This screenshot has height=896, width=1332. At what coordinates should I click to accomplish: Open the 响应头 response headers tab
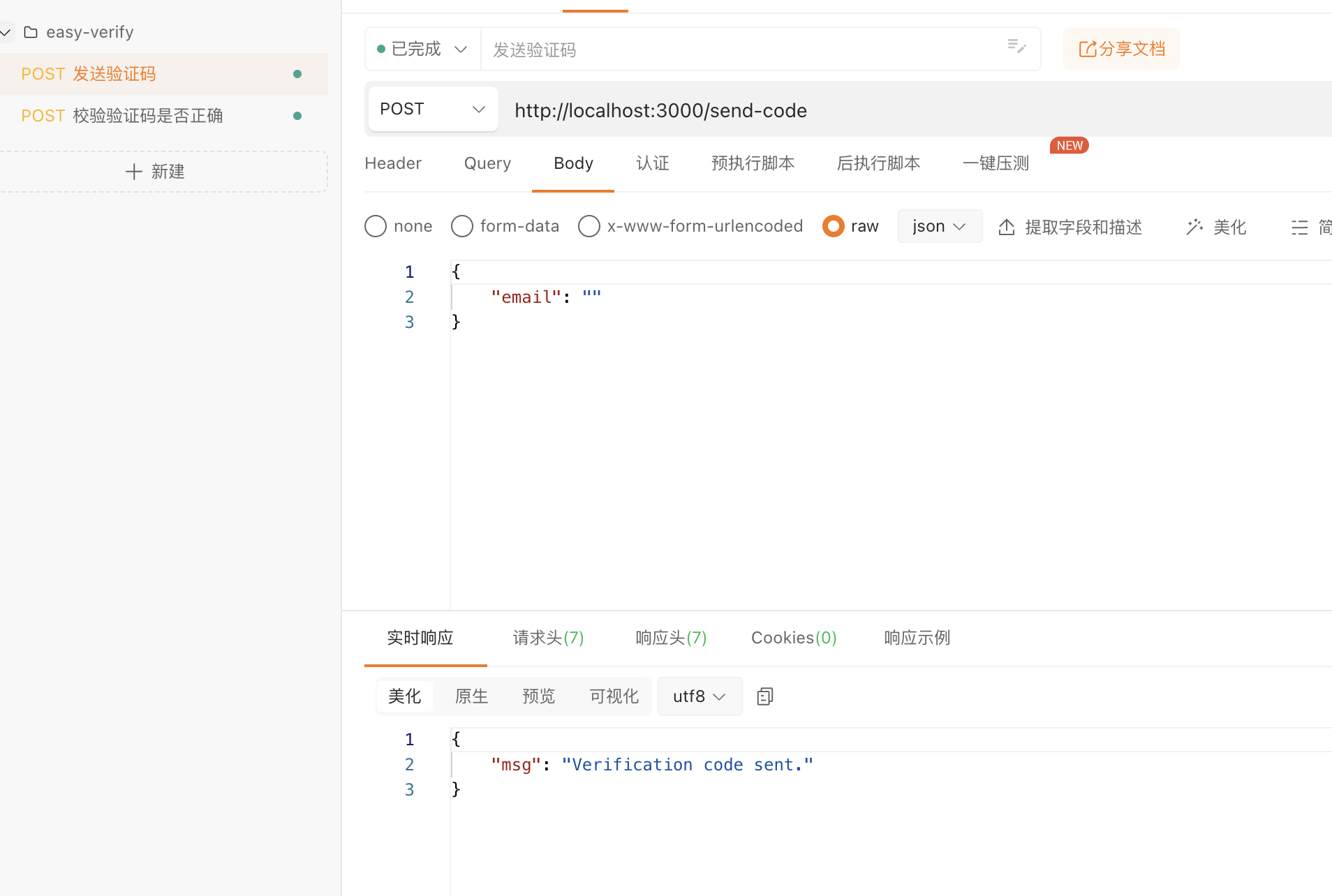coord(671,638)
